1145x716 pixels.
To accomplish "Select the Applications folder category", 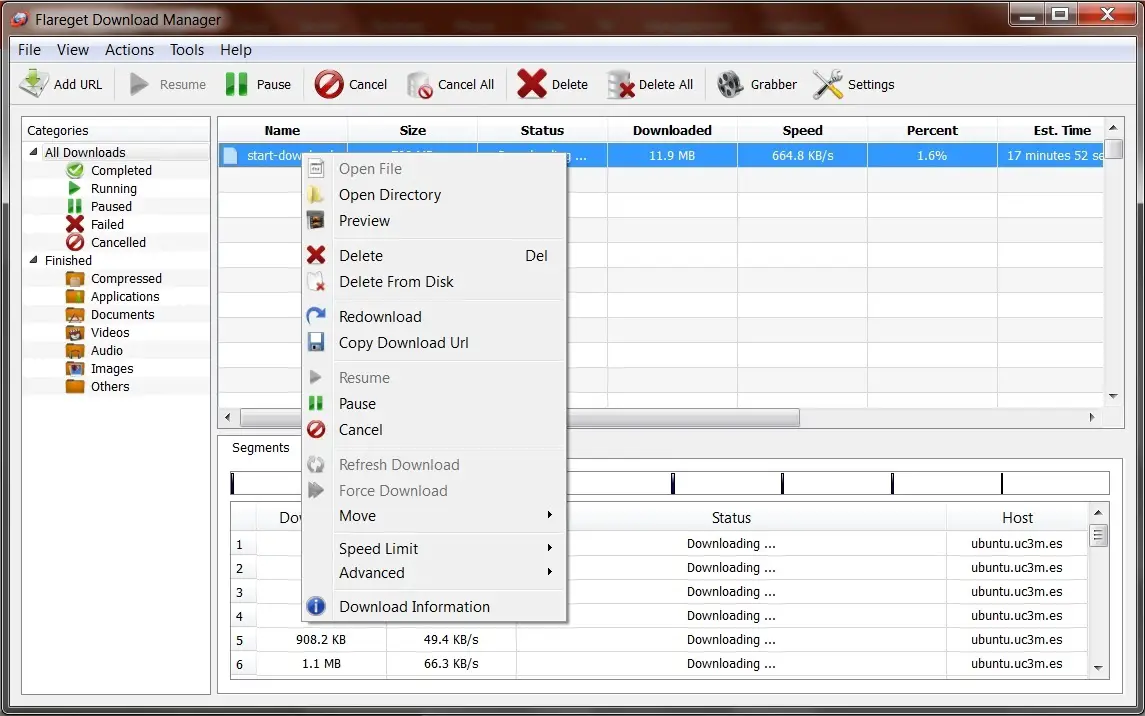I will [x=124, y=296].
